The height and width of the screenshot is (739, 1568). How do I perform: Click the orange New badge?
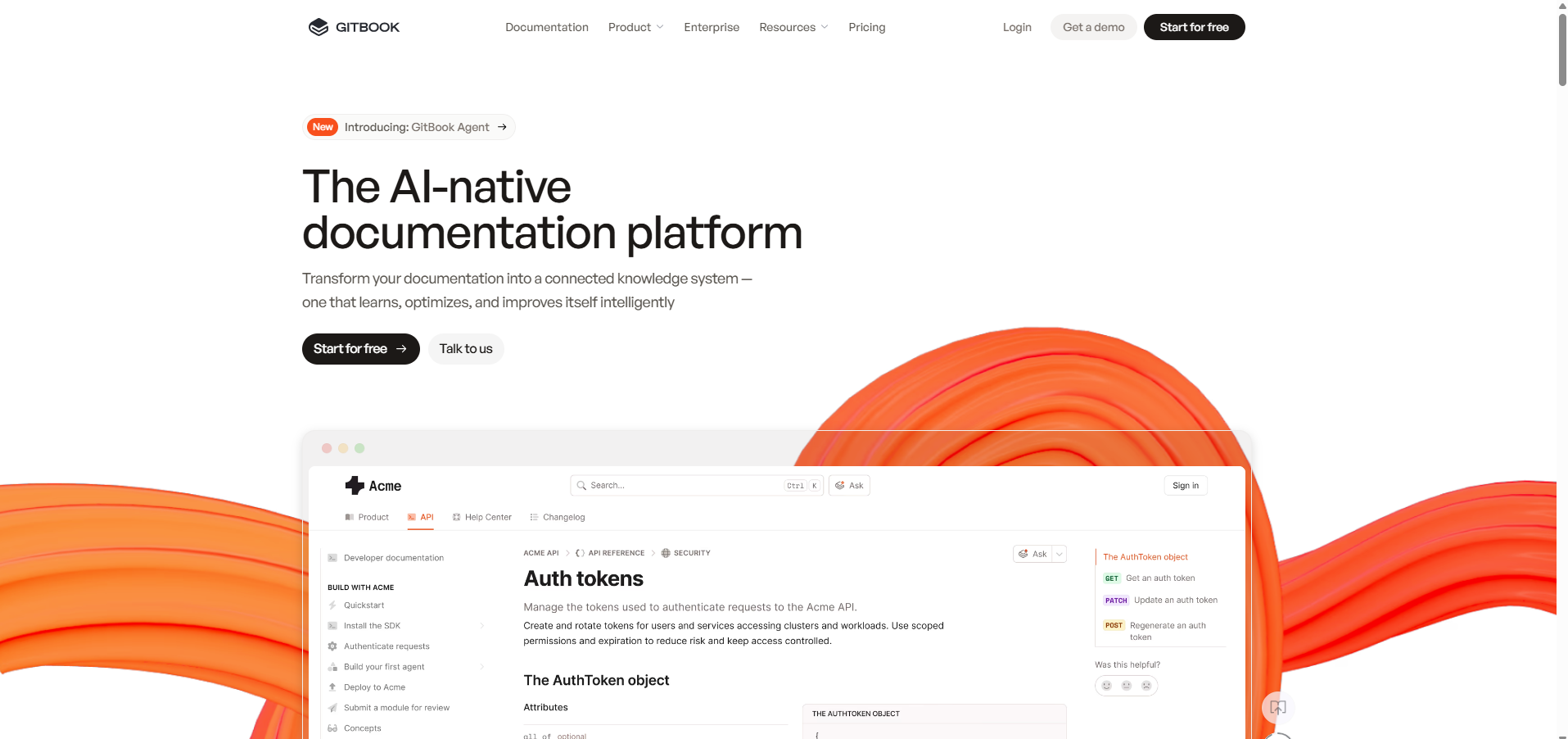(x=323, y=127)
